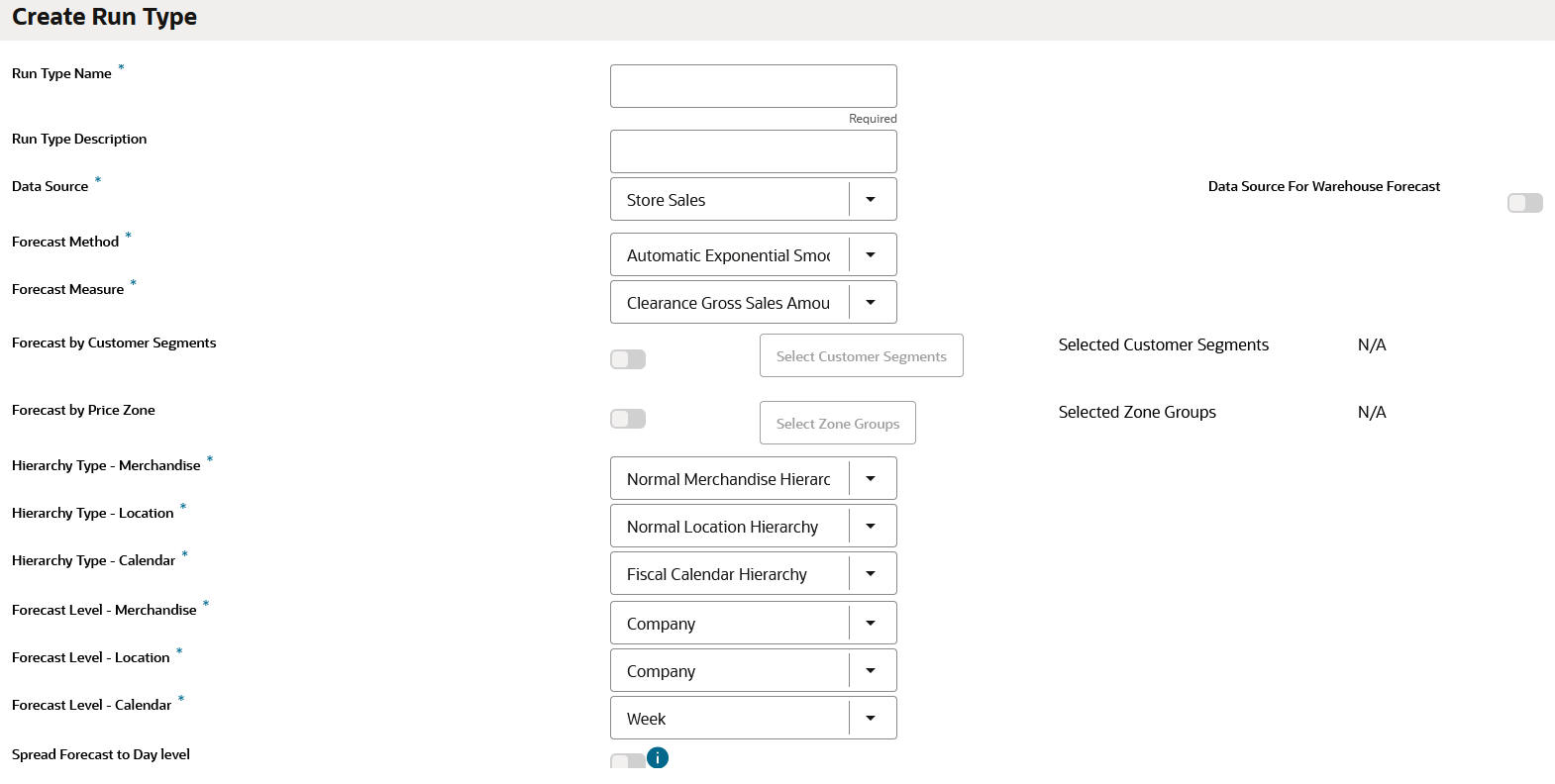Expand Hierarchy Type - Calendar dropdown
This screenshot has width=1555, height=784.
(871, 574)
